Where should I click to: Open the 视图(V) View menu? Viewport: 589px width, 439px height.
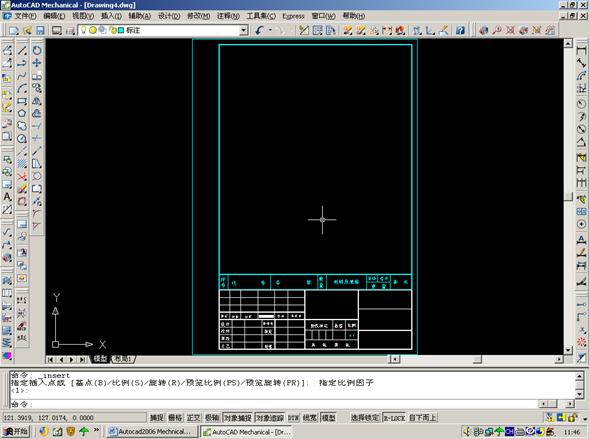83,16
